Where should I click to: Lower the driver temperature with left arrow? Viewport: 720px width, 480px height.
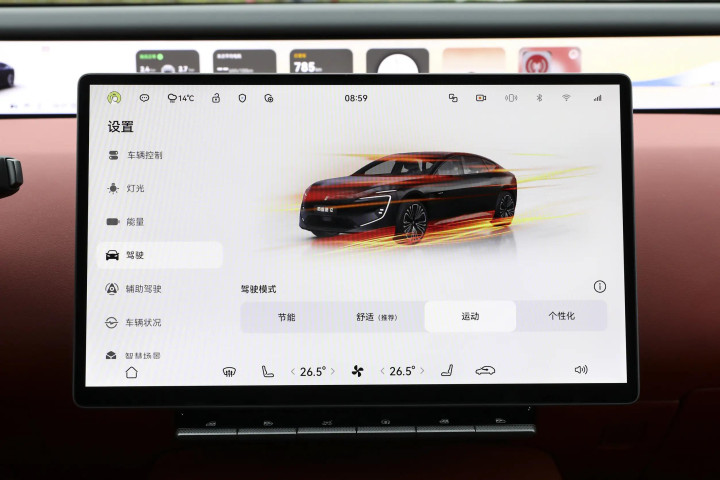coord(292,372)
